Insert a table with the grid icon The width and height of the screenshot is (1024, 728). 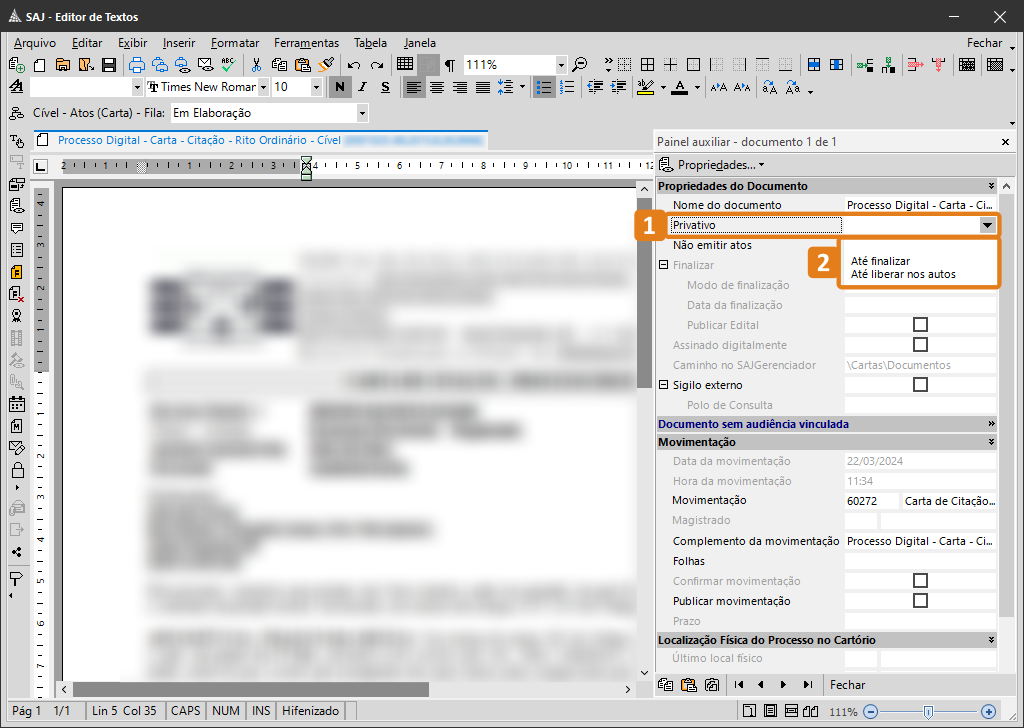405,64
